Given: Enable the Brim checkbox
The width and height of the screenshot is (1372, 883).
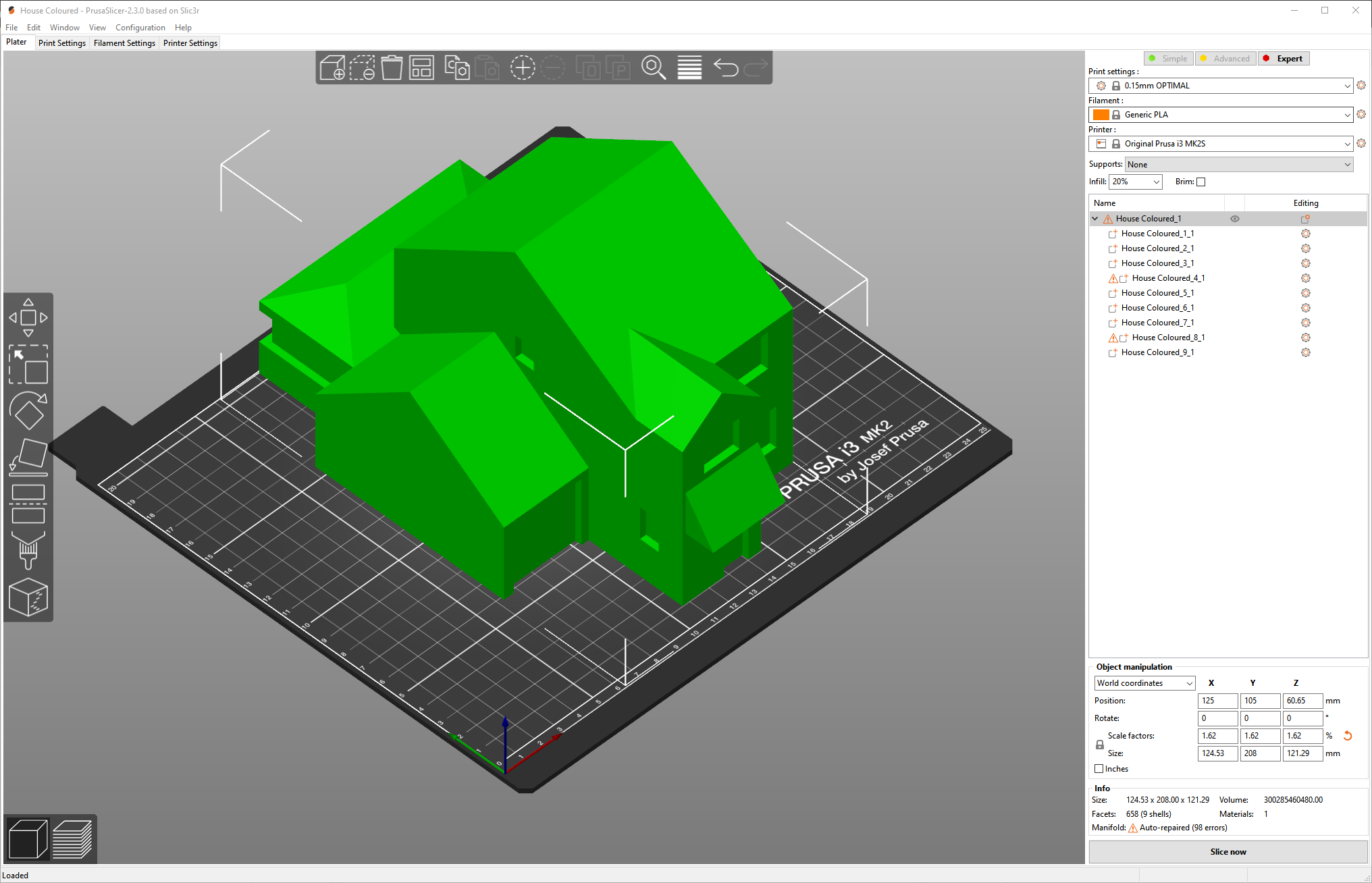Looking at the screenshot, I should pos(1200,182).
